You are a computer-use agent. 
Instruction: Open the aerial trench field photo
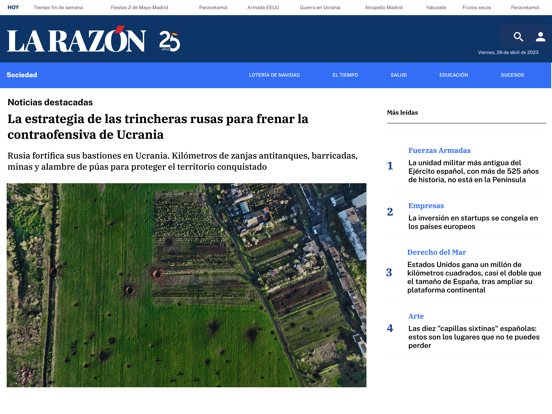coord(187,285)
